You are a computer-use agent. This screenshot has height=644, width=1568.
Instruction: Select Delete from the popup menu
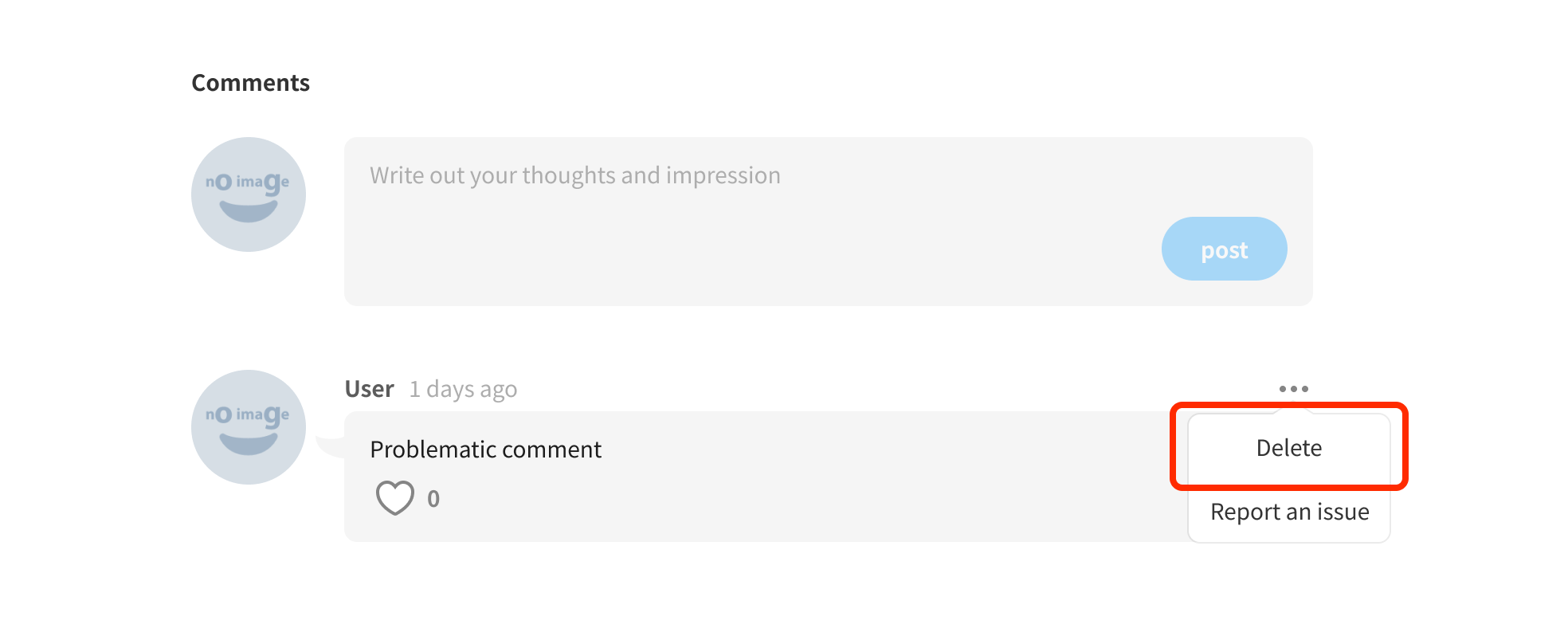pos(1288,447)
